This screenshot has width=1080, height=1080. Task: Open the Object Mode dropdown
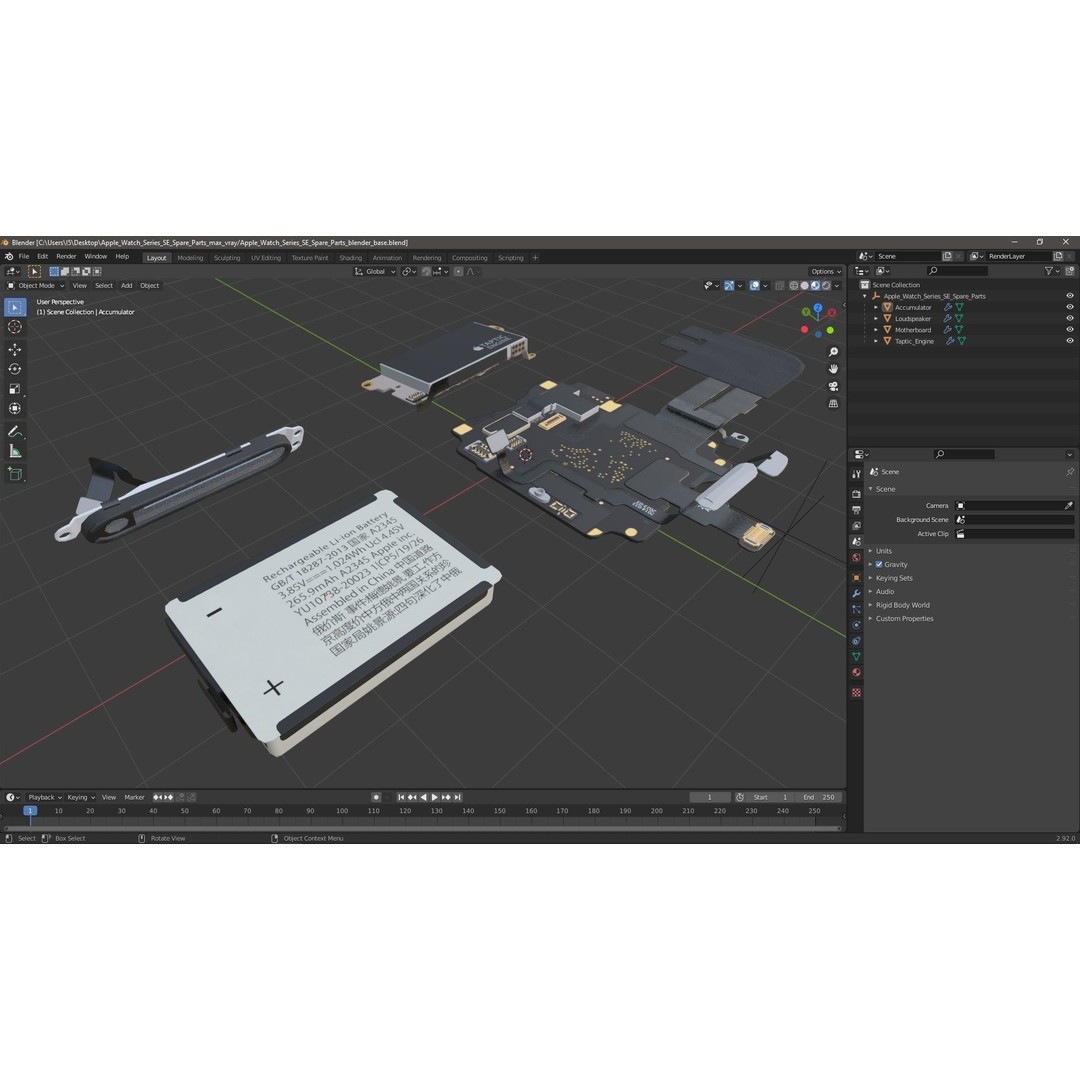point(36,285)
